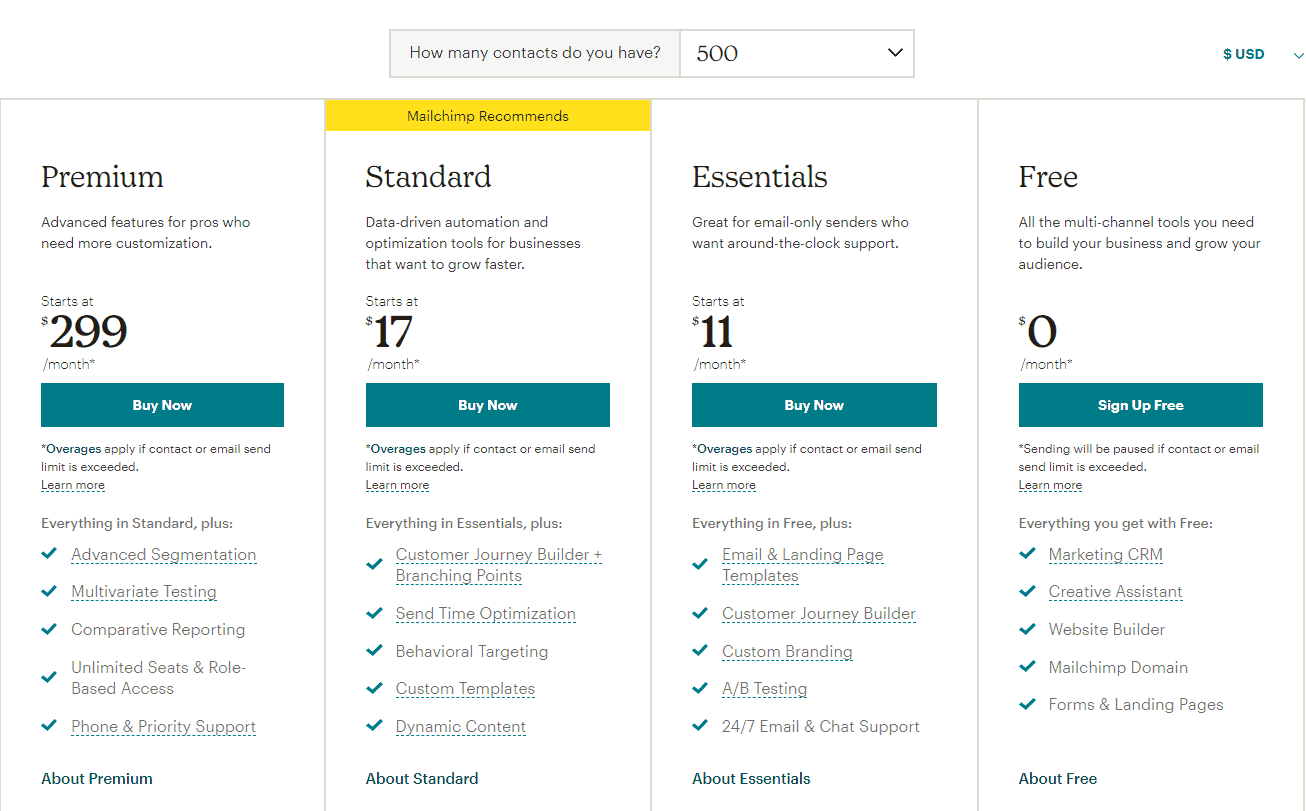The image size is (1306, 811).
Task: Open the Phone & Priority Support link
Action: point(163,726)
